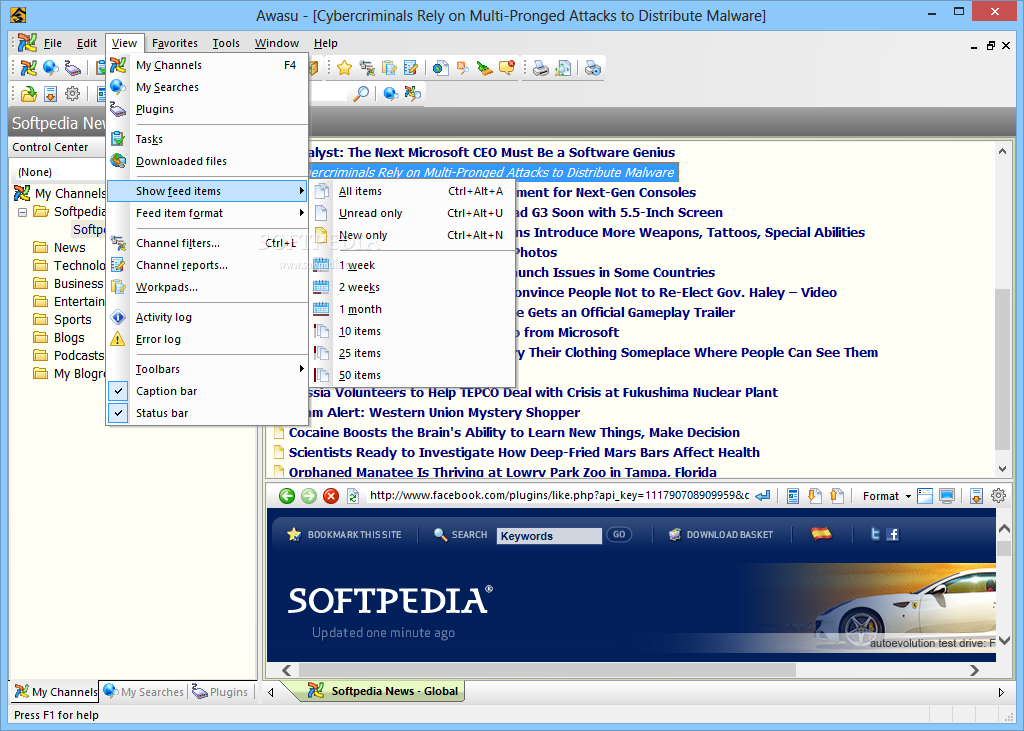1024x731 pixels.
Task: Open the Edit menu
Action: click(87, 43)
